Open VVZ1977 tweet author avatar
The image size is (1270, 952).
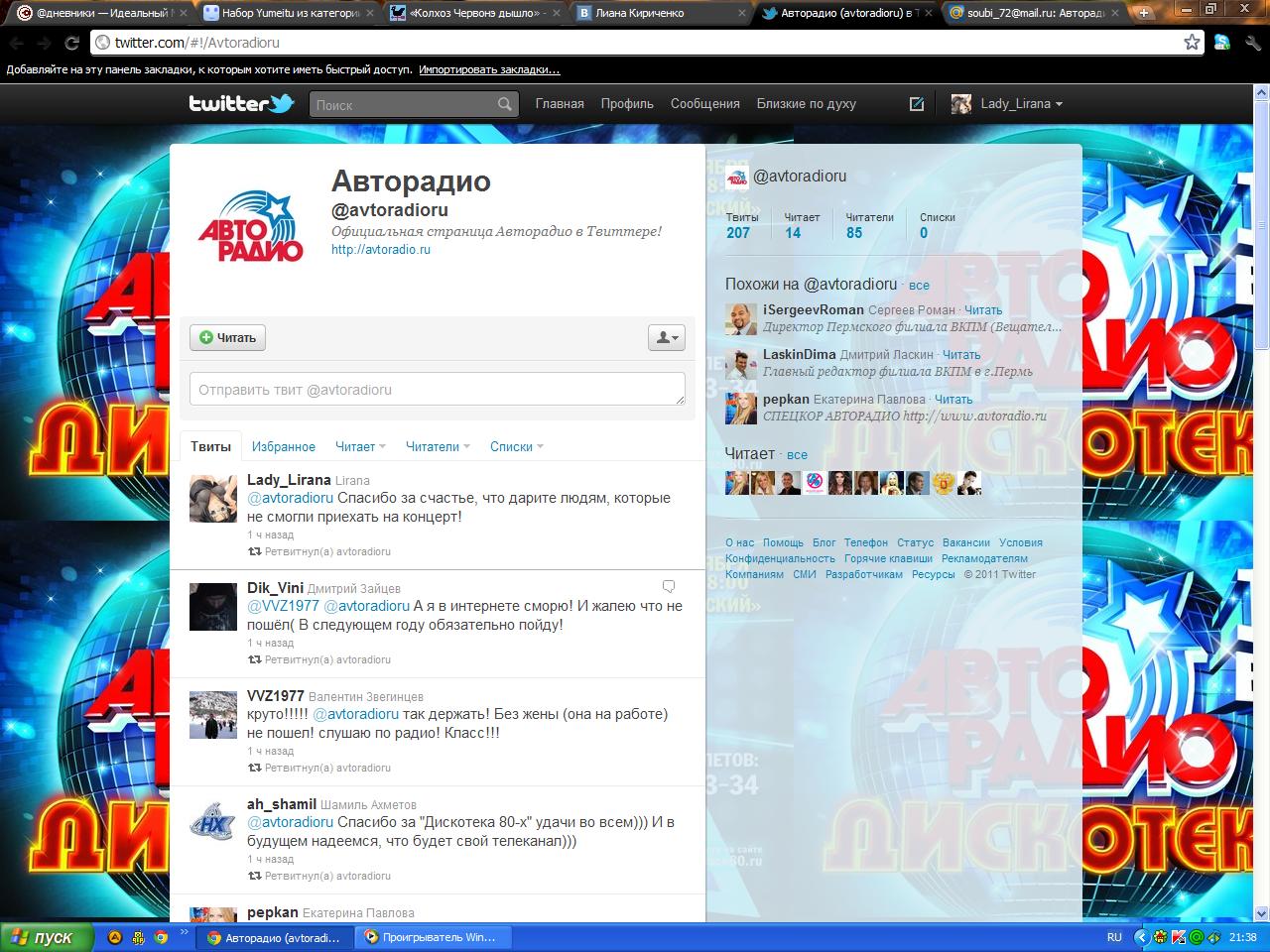(213, 714)
